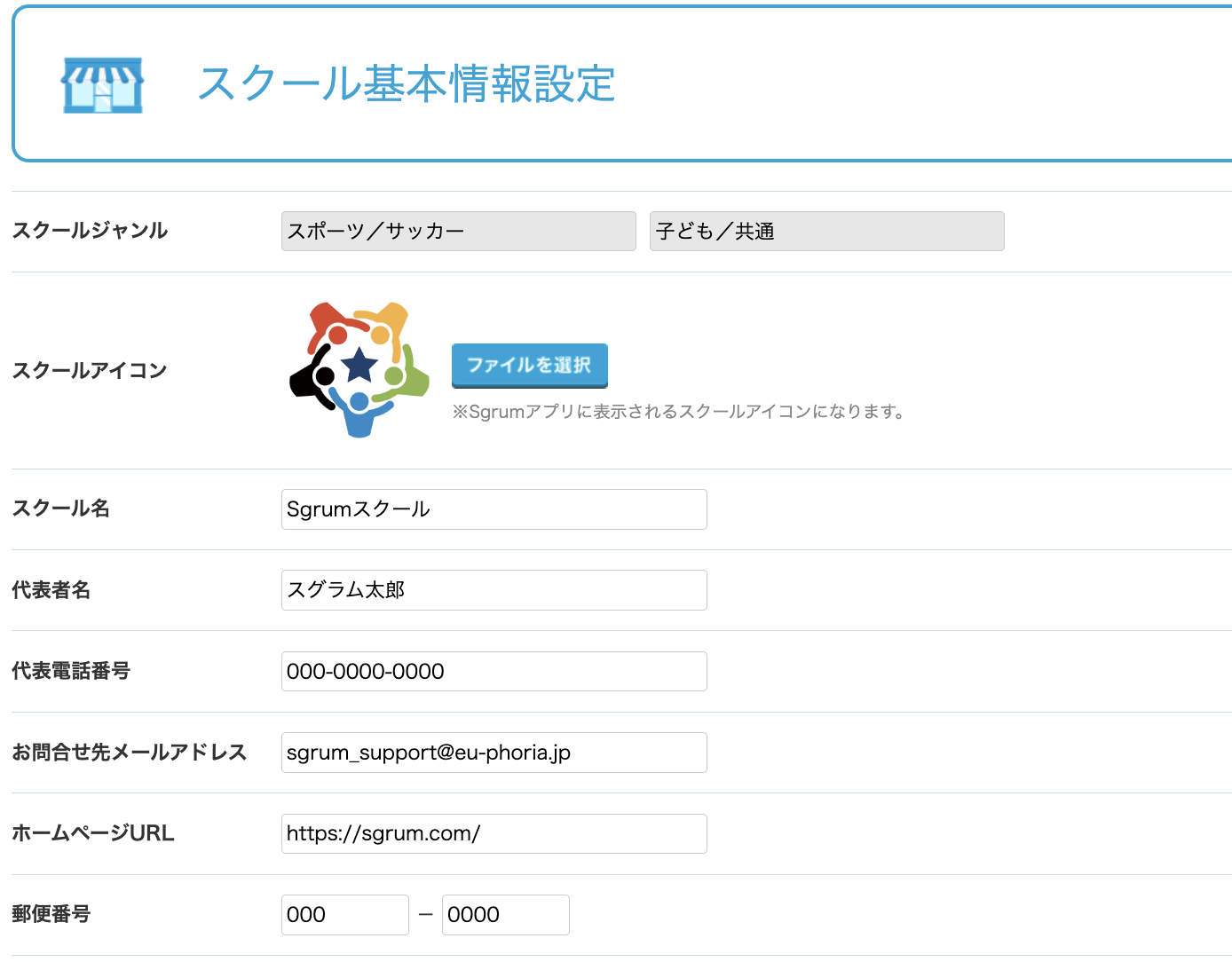
Task: Click the 代表者名 label
Action: [51, 590]
